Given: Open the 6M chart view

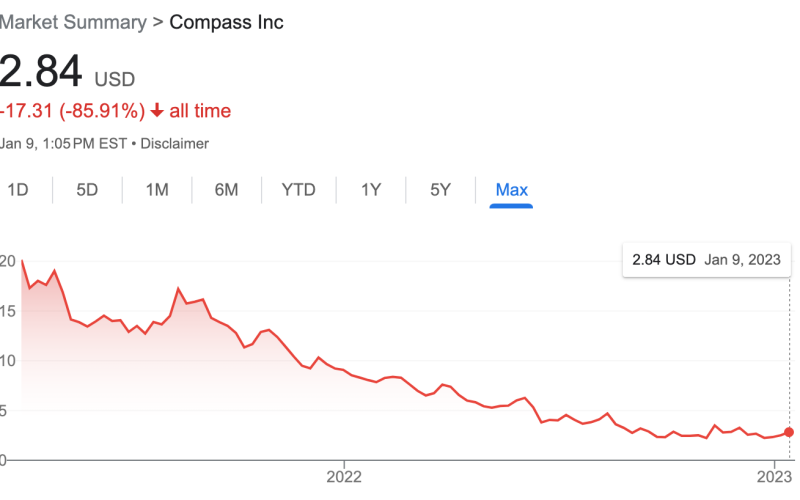Looking at the screenshot, I should (226, 190).
